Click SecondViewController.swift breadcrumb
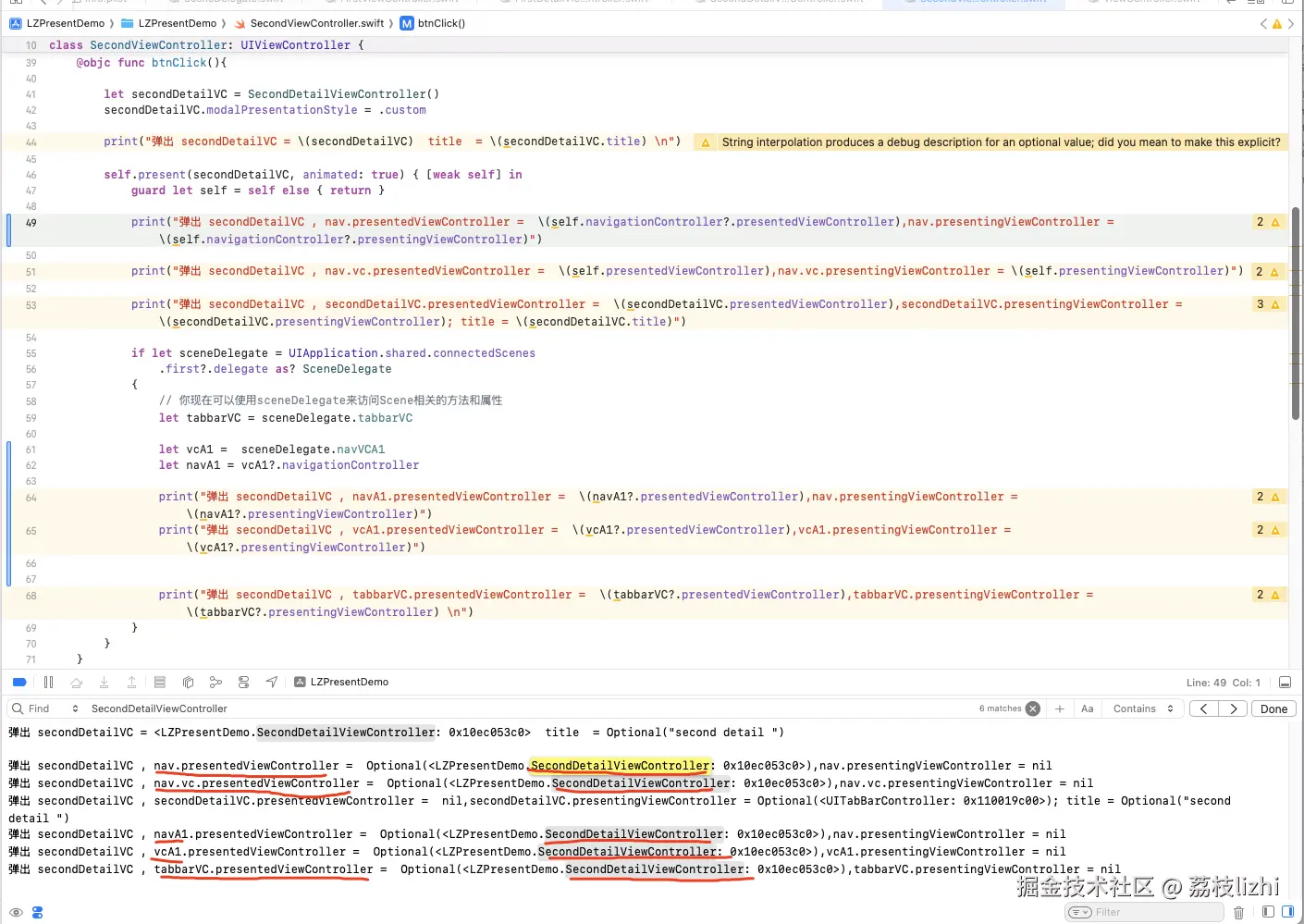This screenshot has width=1304, height=924. click(309, 23)
